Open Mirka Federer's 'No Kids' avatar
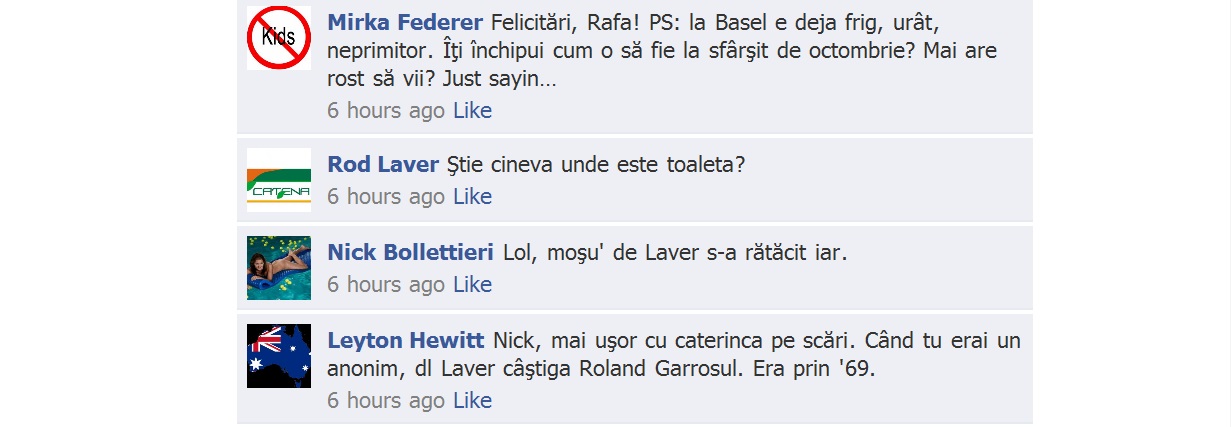This screenshot has height=427, width=1231. (x=279, y=38)
